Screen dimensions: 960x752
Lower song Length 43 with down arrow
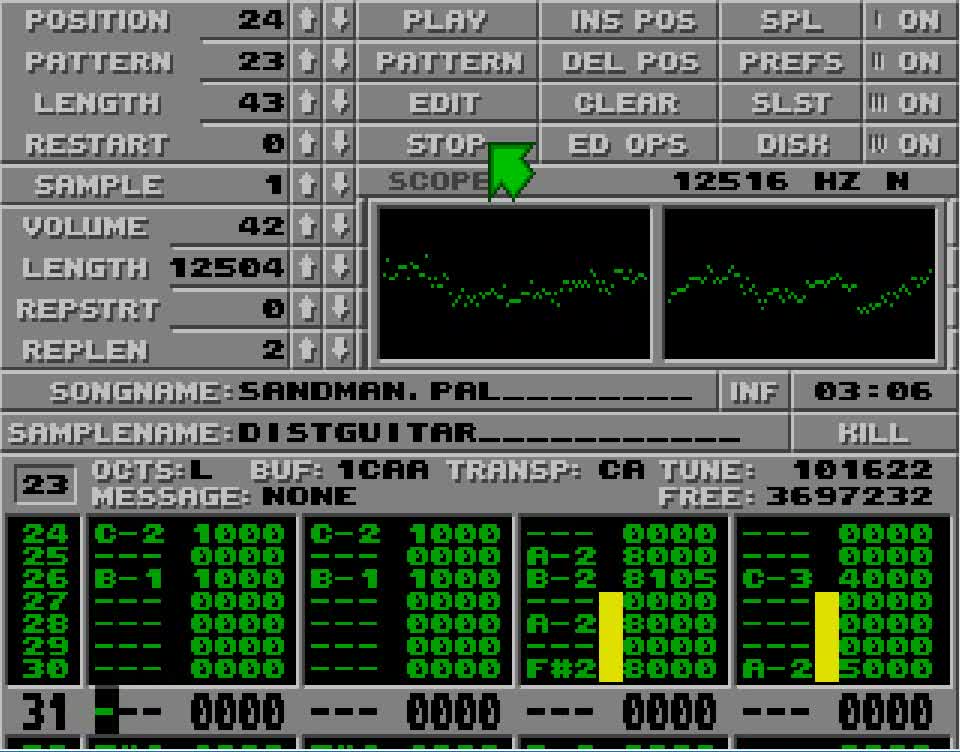coord(340,103)
